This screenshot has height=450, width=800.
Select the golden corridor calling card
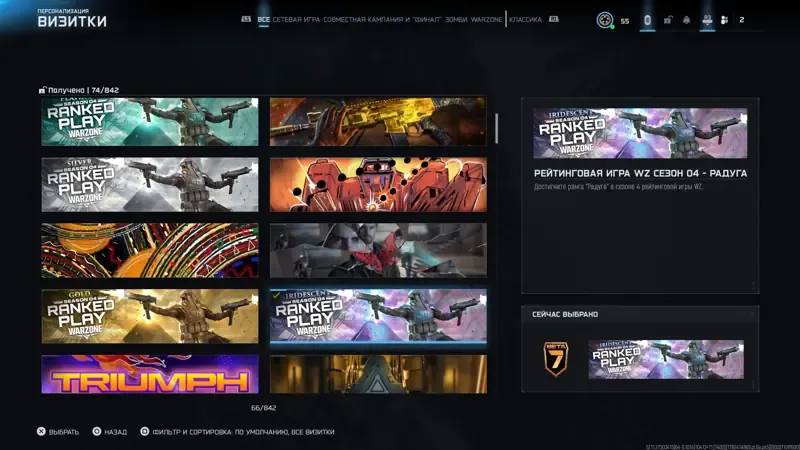(x=378, y=374)
